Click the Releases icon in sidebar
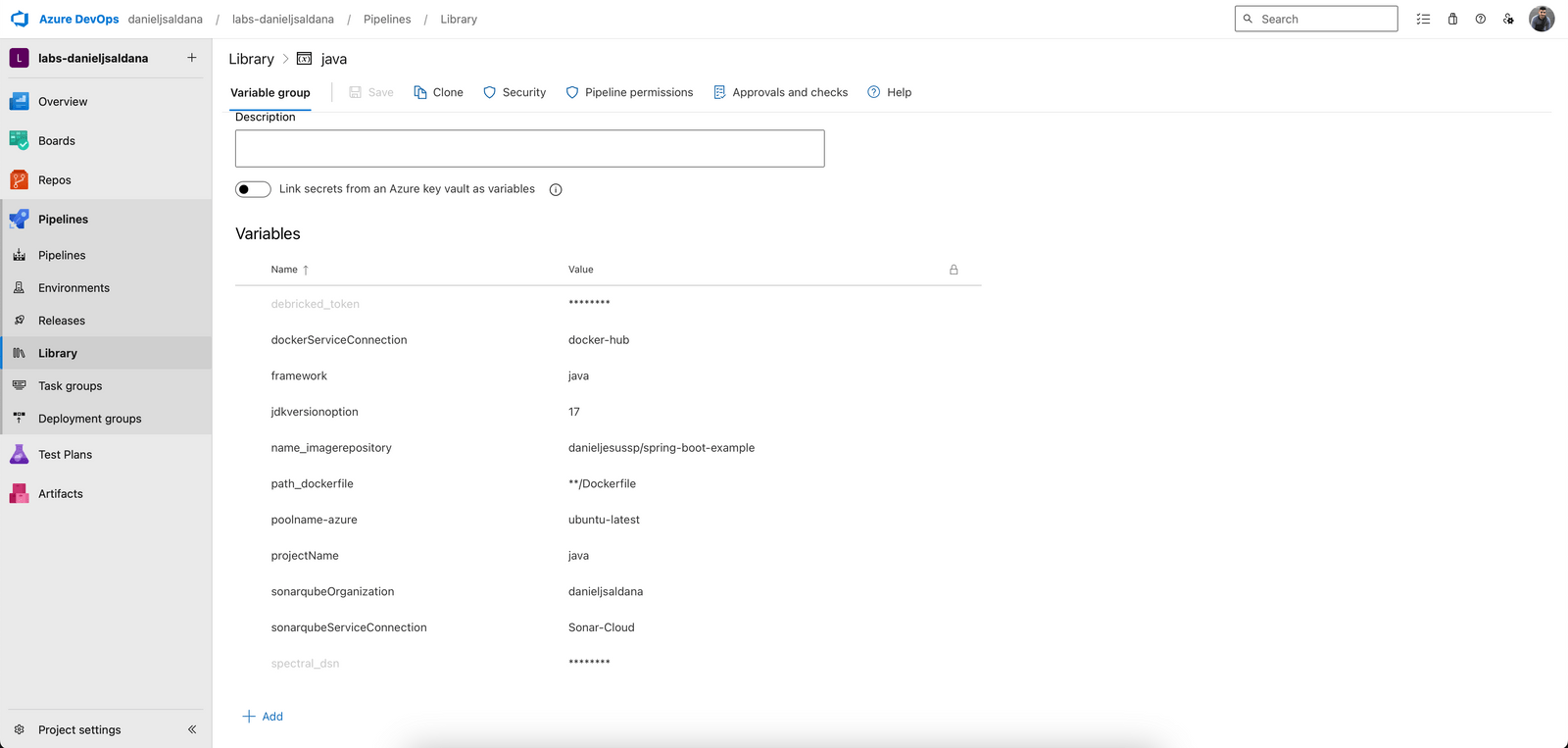The image size is (1568, 748). point(19,320)
